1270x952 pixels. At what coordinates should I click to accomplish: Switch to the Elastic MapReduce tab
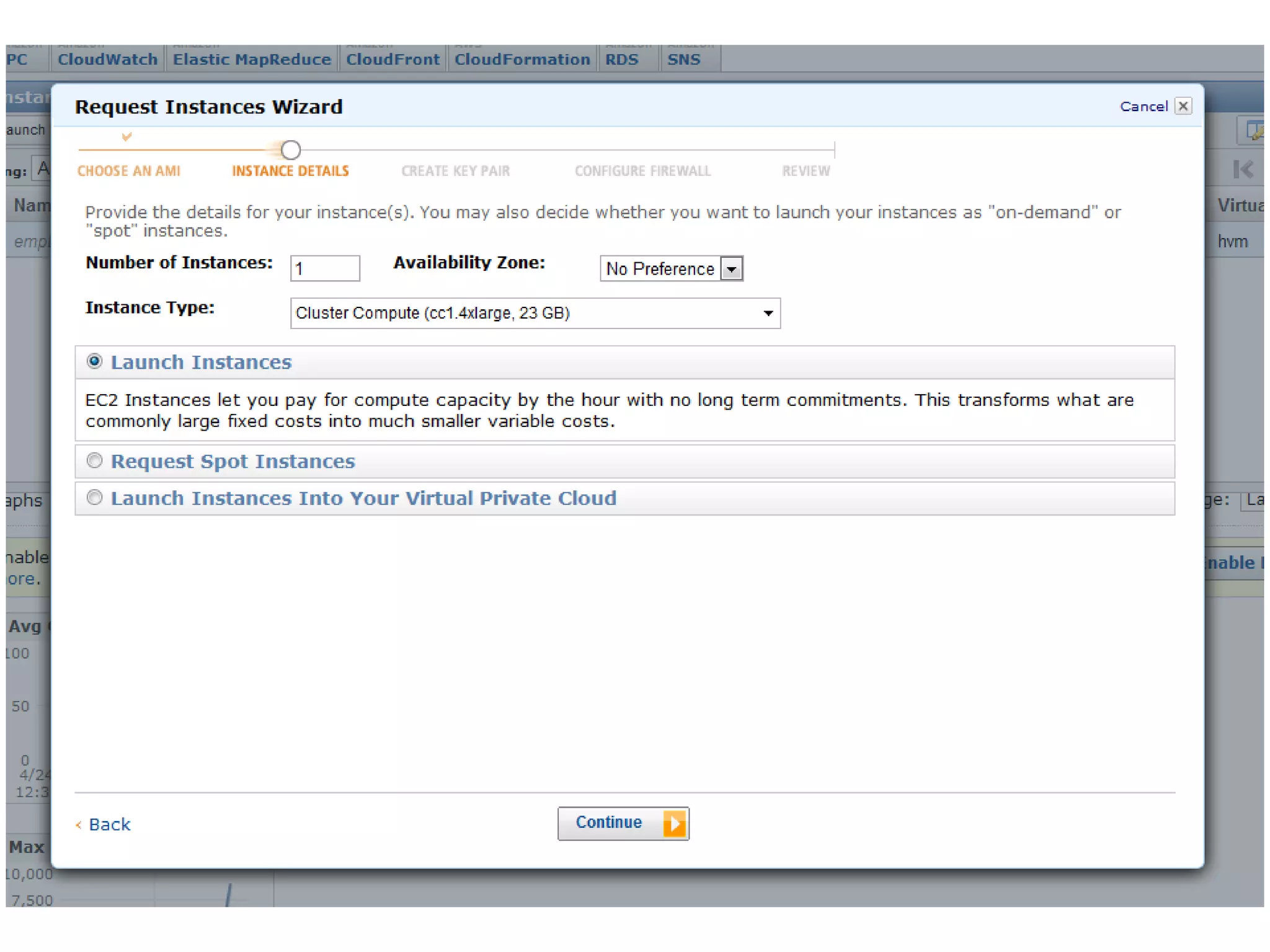[x=251, y=59]
